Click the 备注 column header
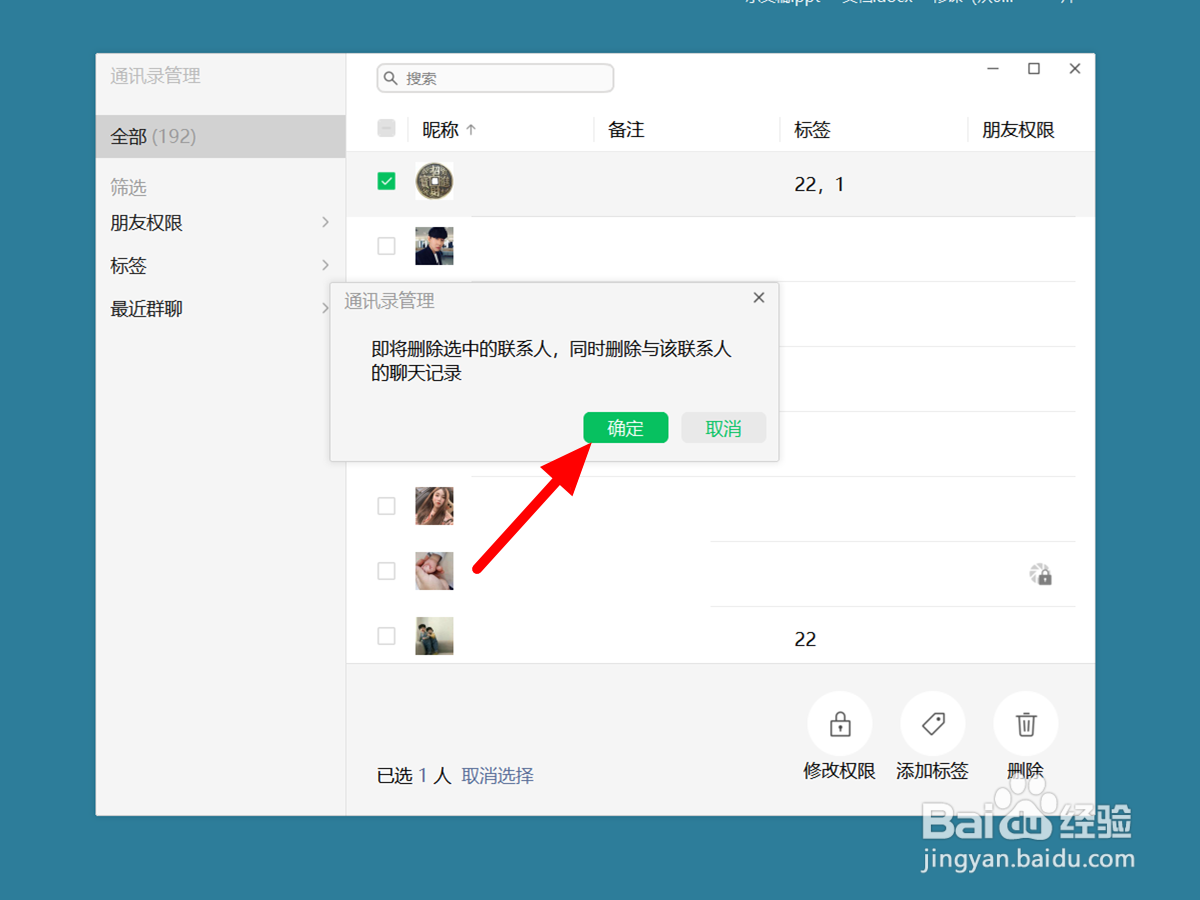The height and width of the screenshot is (900, 1200). (625, 129)
